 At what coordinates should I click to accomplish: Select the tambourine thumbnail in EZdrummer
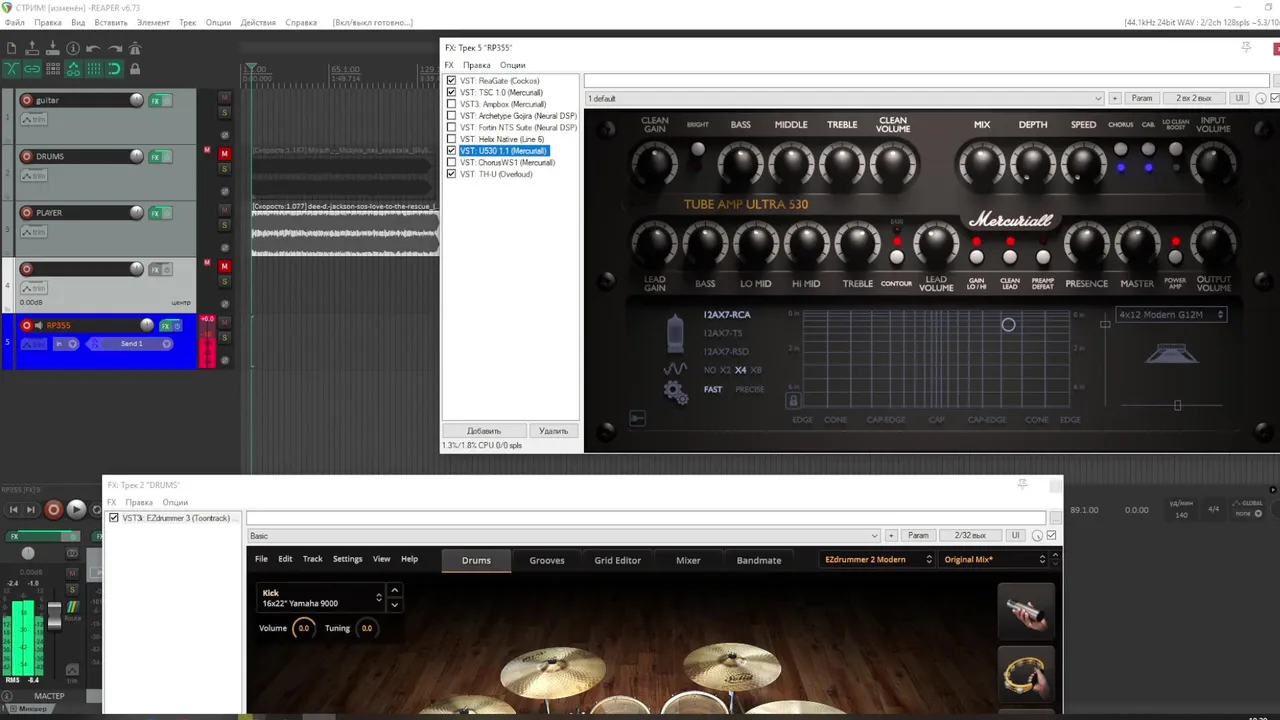(1026, 674)
